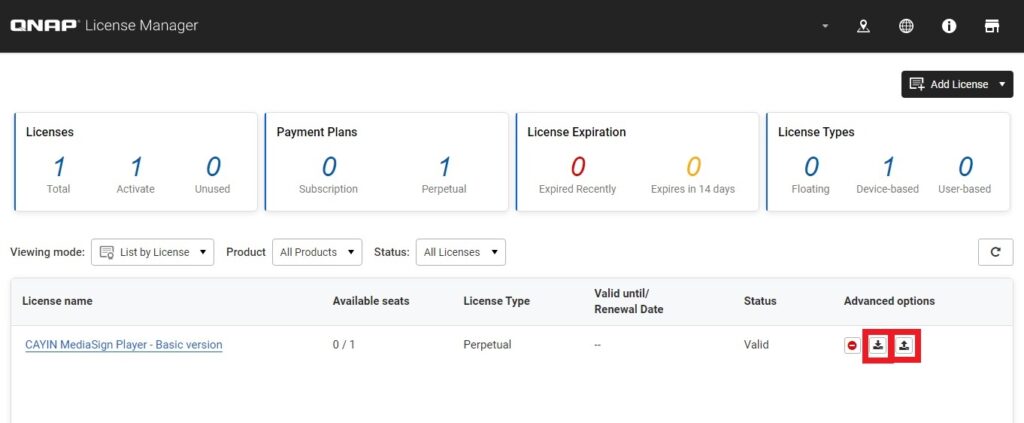1024x423 pixels.
Task: Click the License name column header
Action: (x=57, y=301)
